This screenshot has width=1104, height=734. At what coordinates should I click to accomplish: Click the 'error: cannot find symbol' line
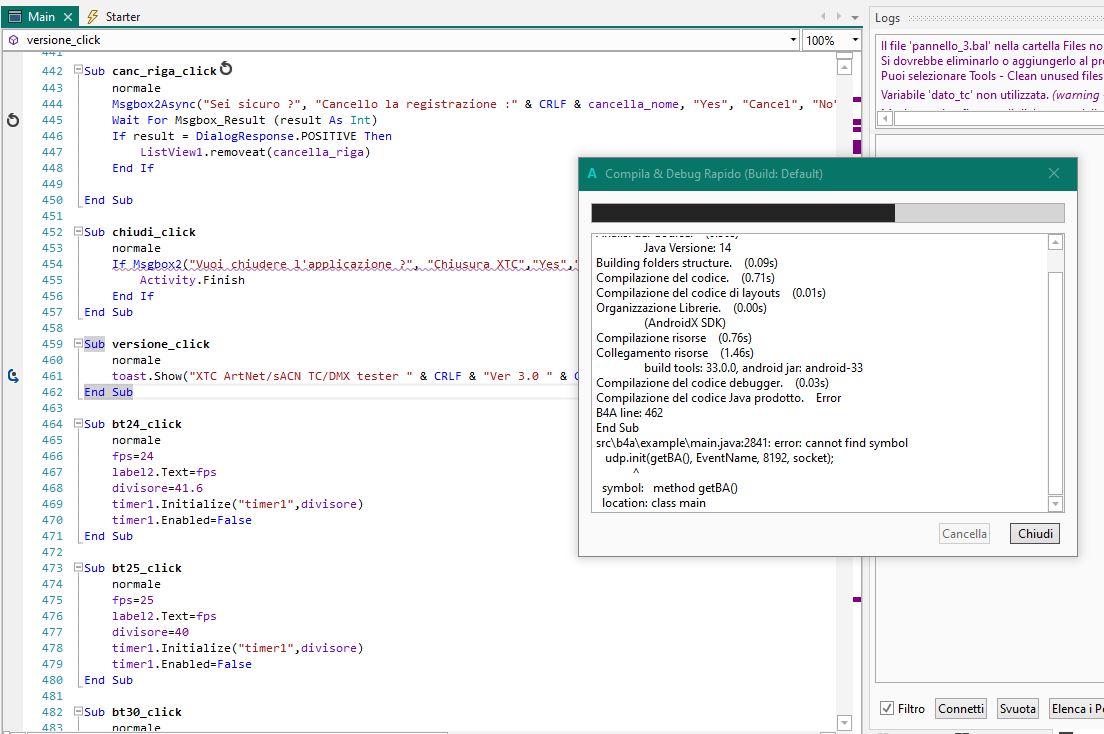pyautogui.click(x=751, y=443)
